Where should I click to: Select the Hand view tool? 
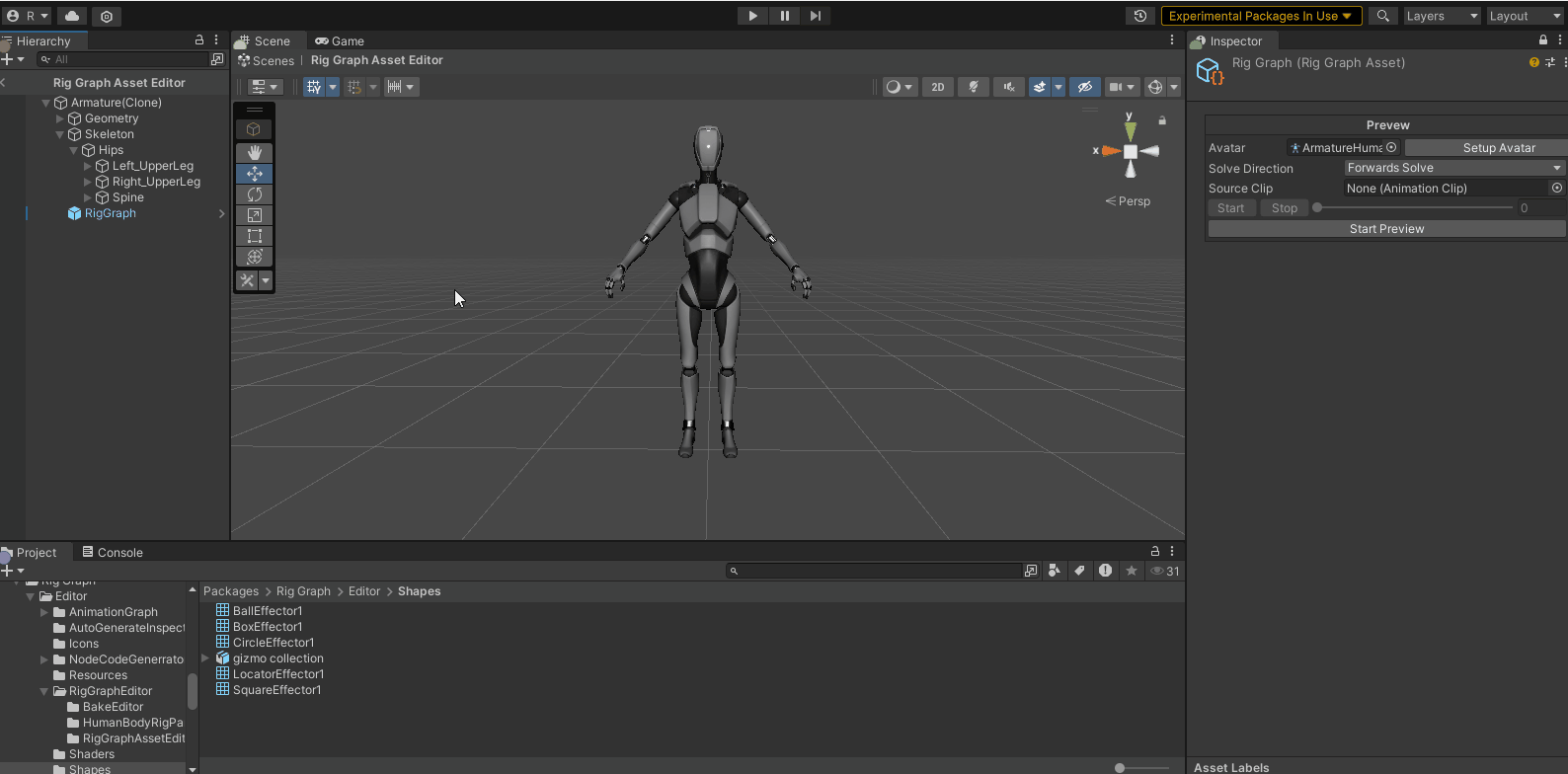(x=254, y=152)
